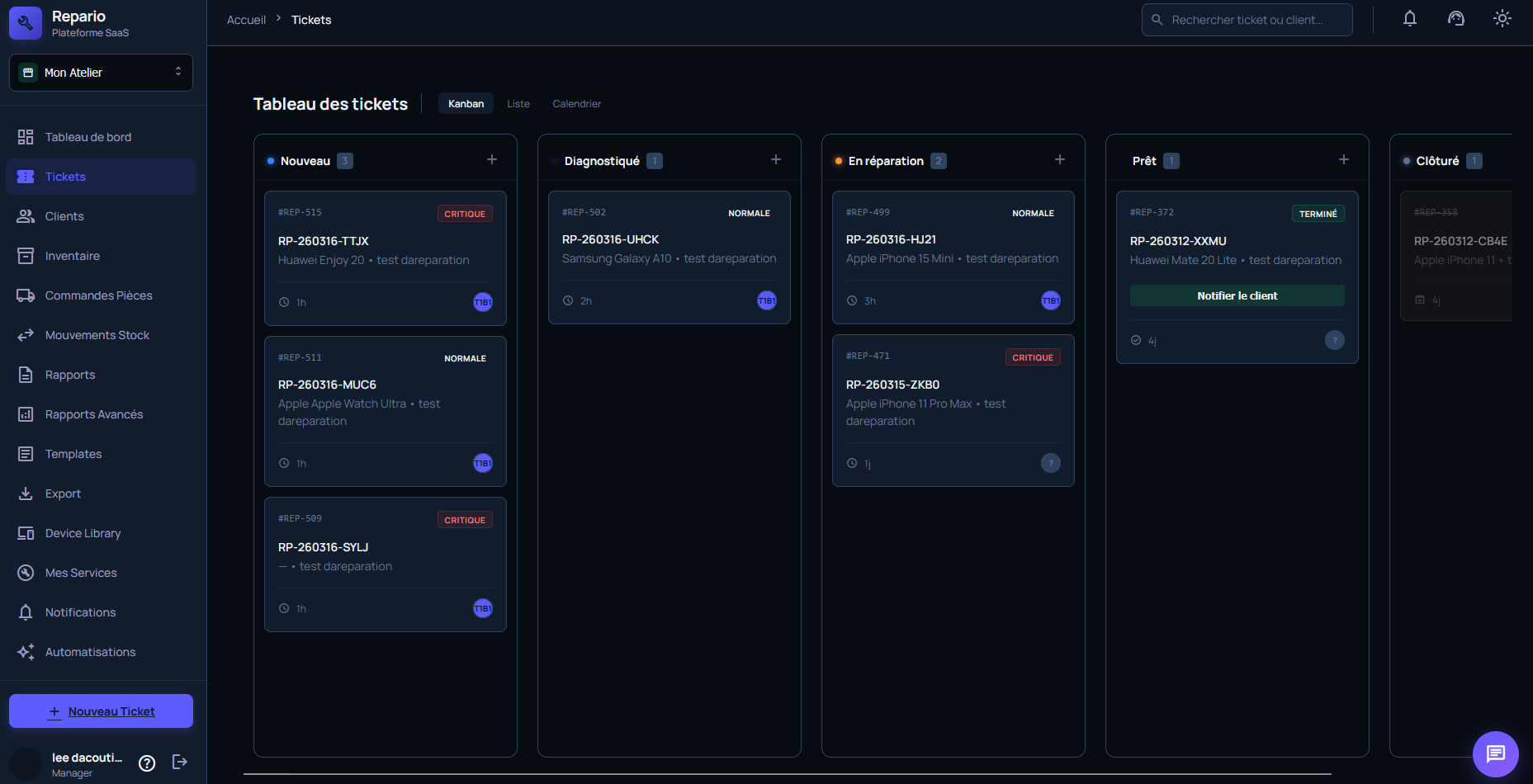Open the chat bubble in the bottom corner
The width and height of the screenshot is (1533, 784).
coord(1495,753)
